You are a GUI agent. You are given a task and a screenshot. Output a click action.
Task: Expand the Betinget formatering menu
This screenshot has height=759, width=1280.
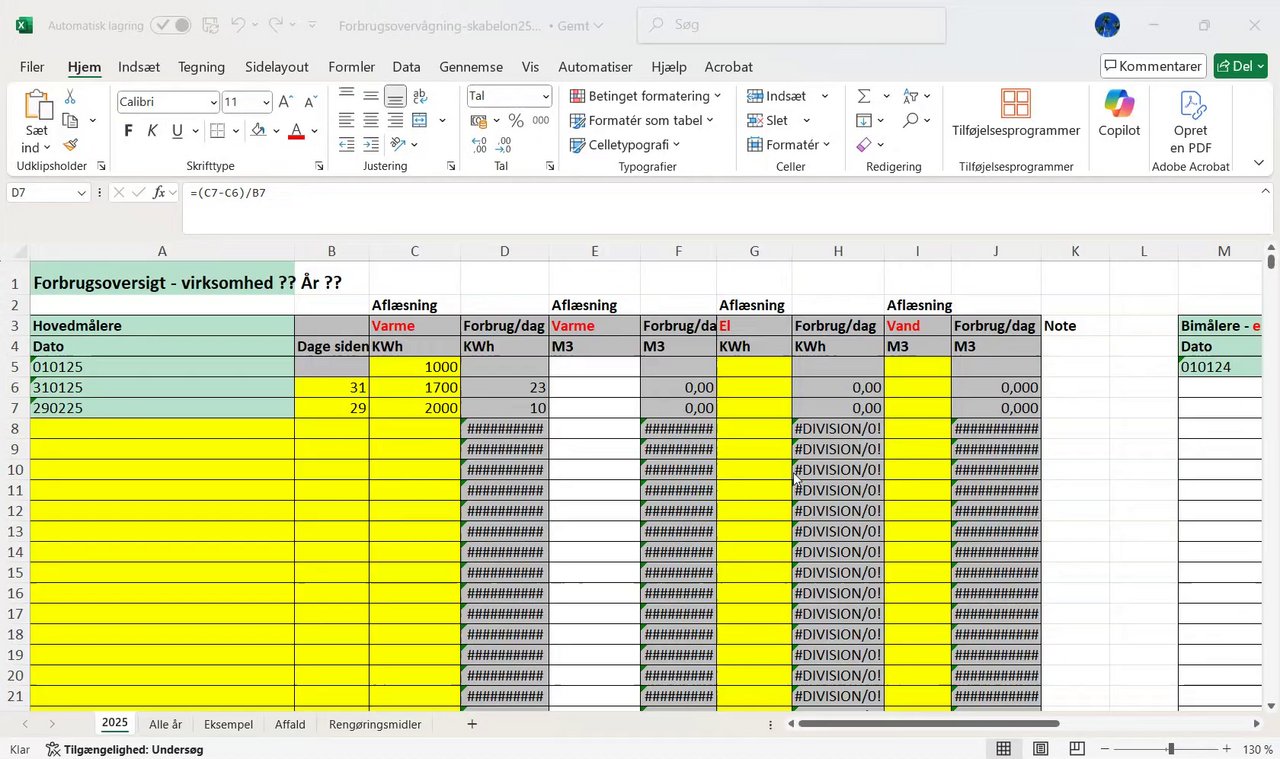pyautogui.click(x=645, y=96)
